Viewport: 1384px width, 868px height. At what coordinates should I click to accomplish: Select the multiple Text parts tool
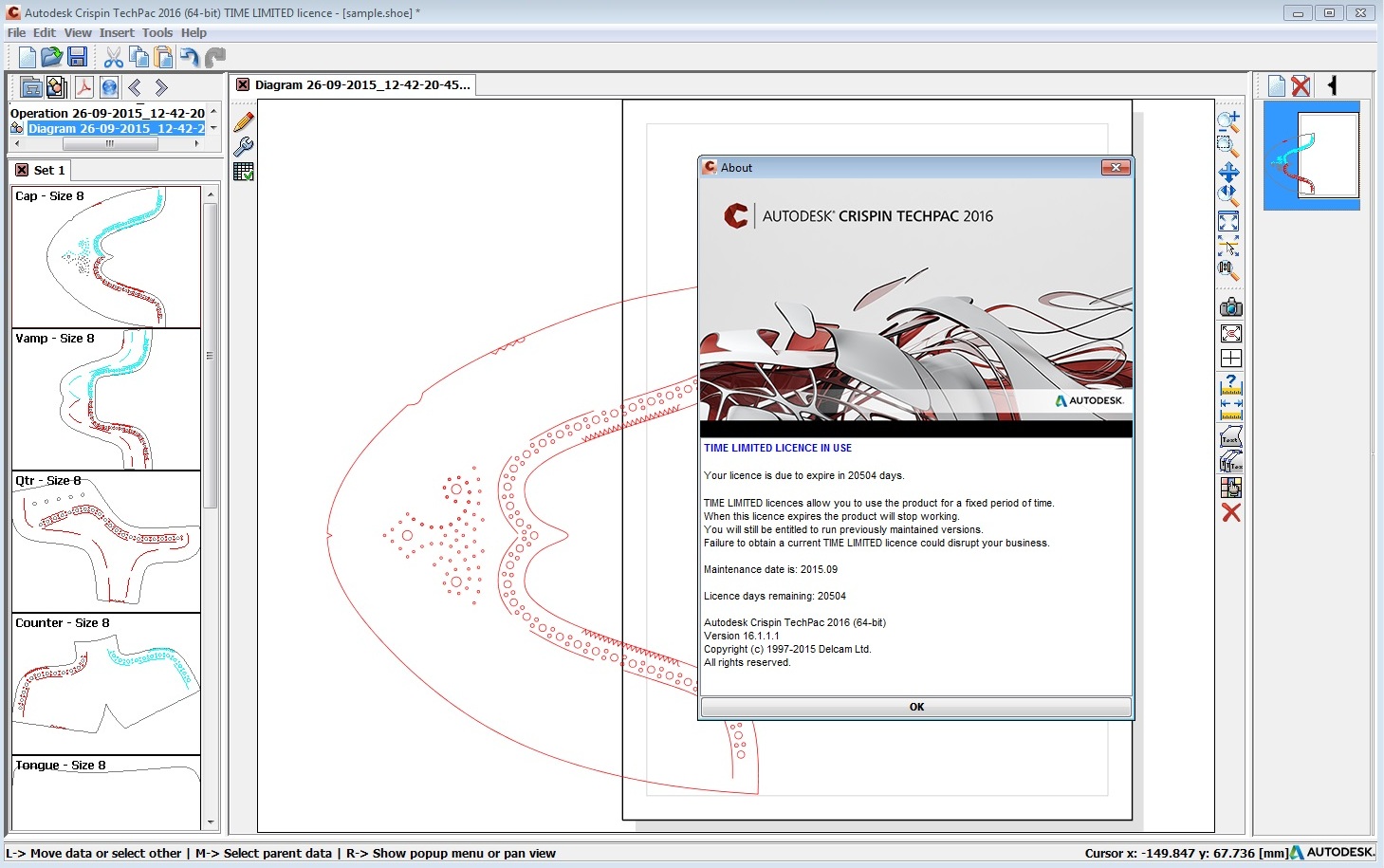click(1230, 462)
